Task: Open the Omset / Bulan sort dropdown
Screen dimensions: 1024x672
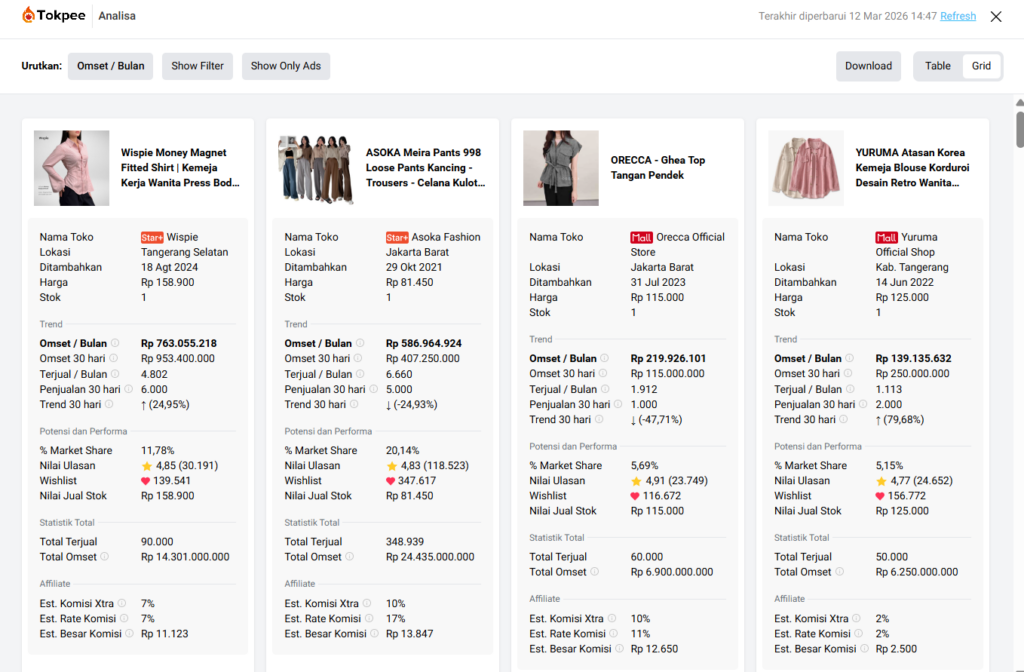Action: point(110,66)
